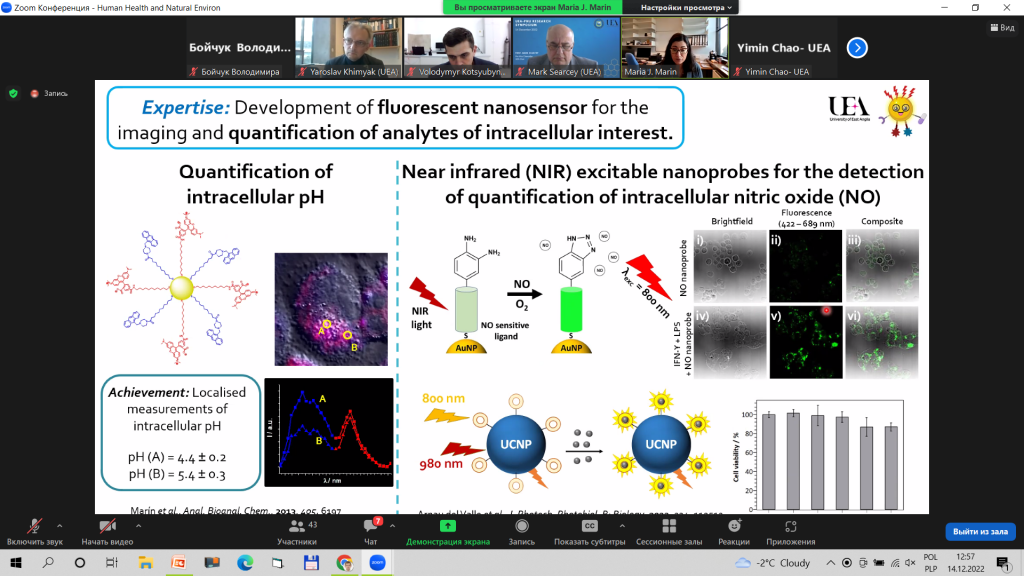
Task: Toggle camera with Начать видео
Action: coord(107,532)
